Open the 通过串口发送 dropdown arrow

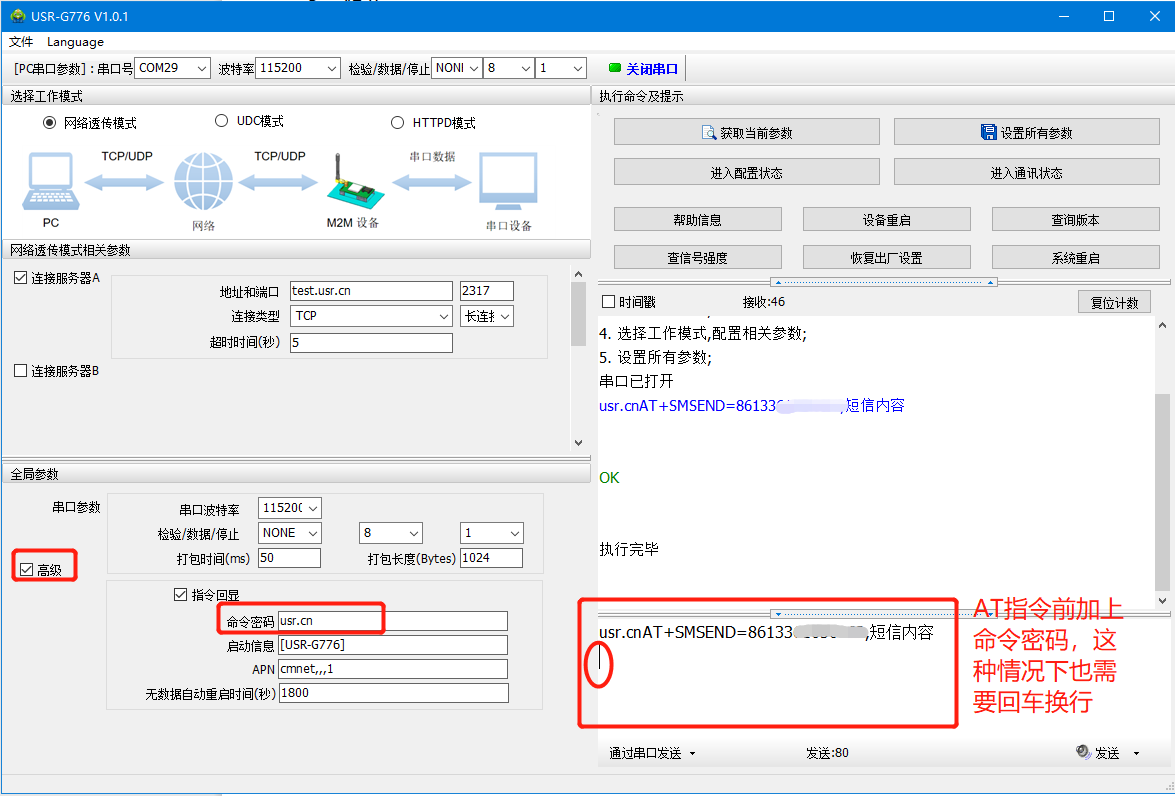click(x=692, y=753)
